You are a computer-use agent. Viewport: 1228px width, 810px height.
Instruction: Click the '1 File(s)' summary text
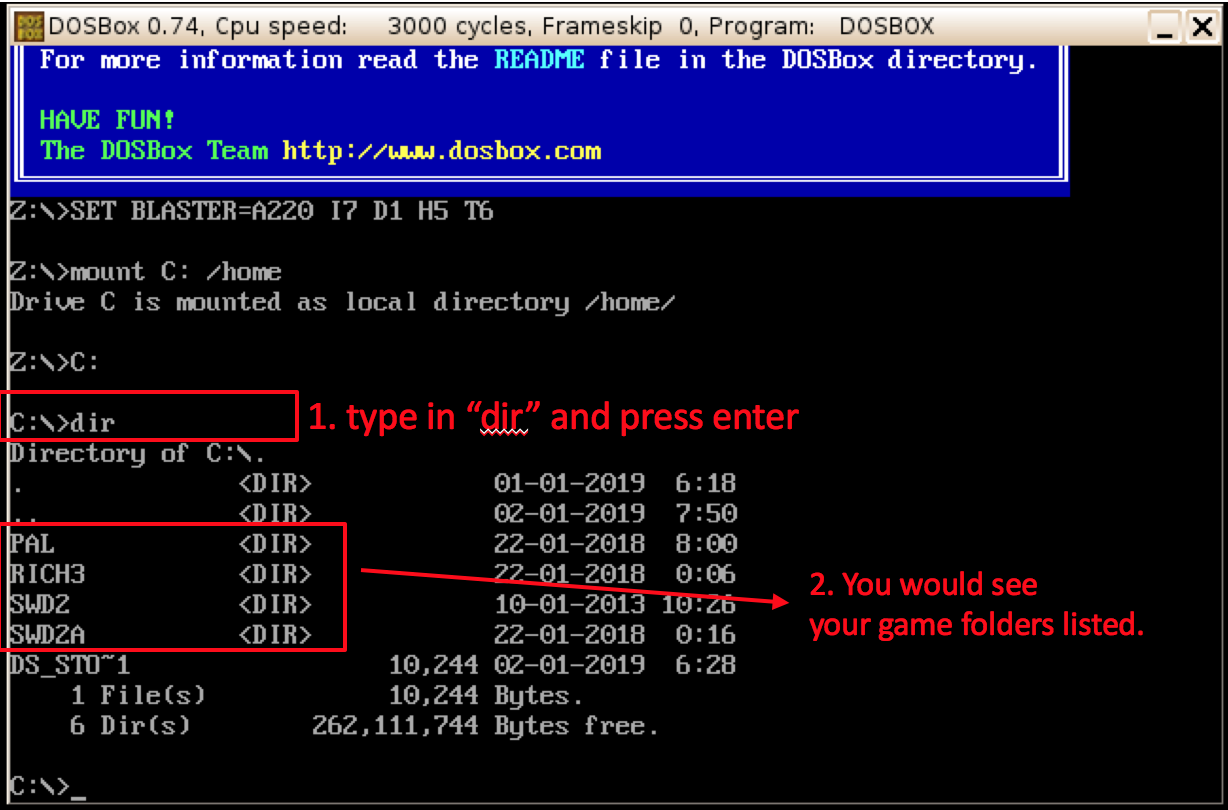tap(138, 695)
